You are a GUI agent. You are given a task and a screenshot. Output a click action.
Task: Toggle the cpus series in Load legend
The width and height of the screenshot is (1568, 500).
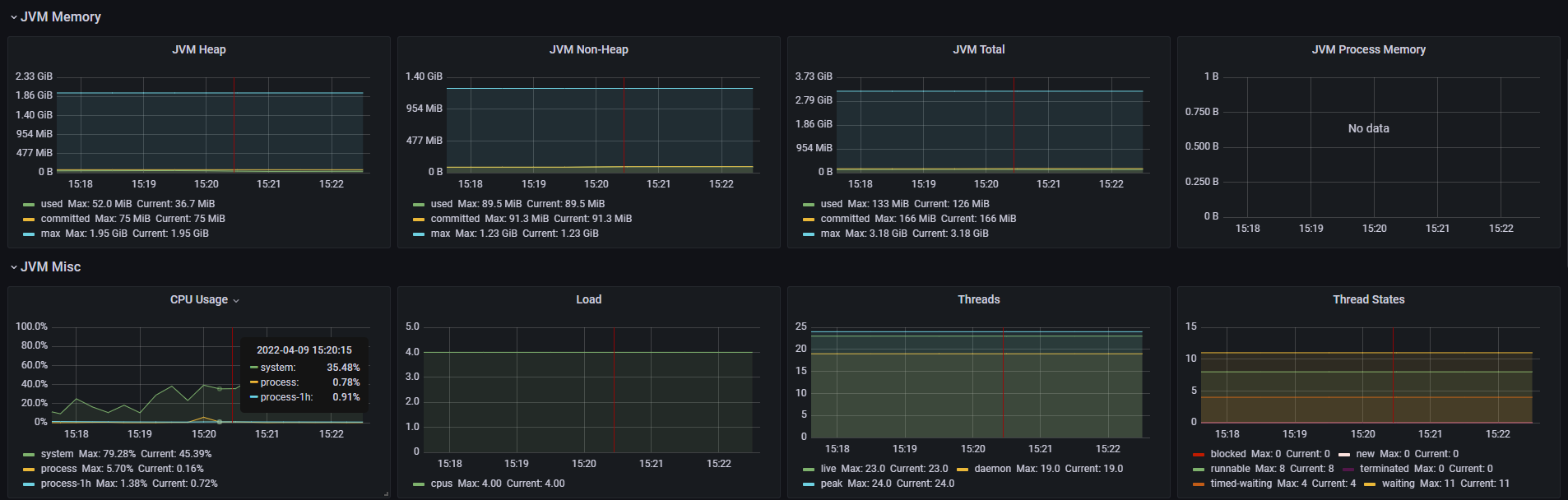[x=442, y=484]
